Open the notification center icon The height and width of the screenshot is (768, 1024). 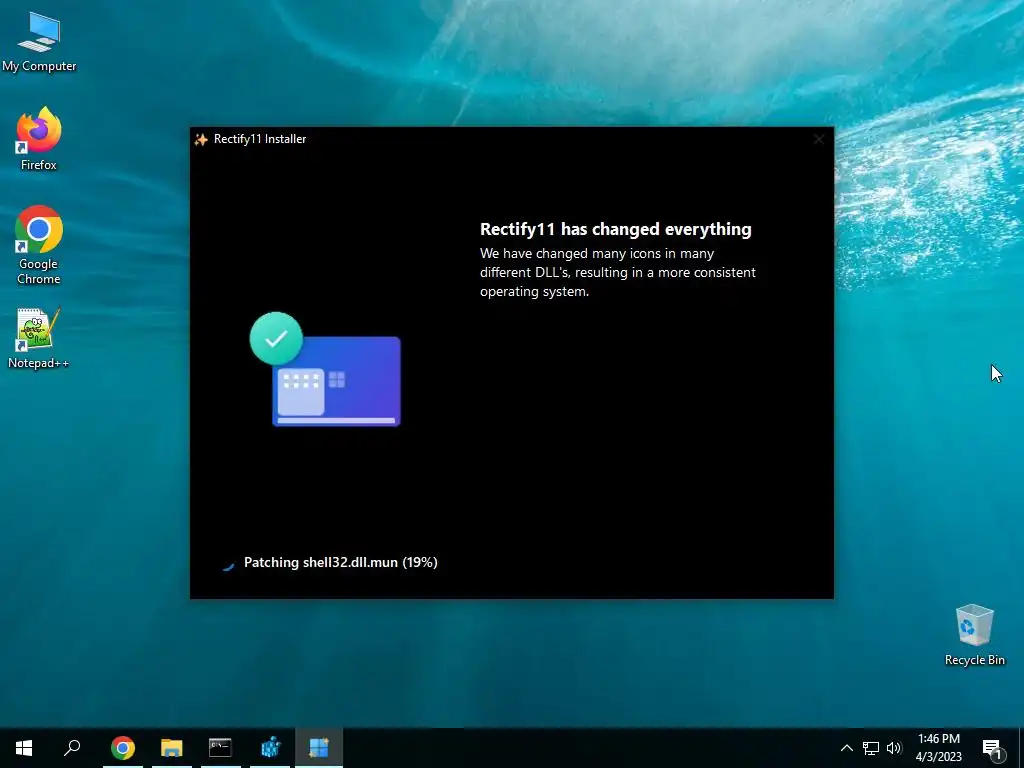(x=992, y=748)
